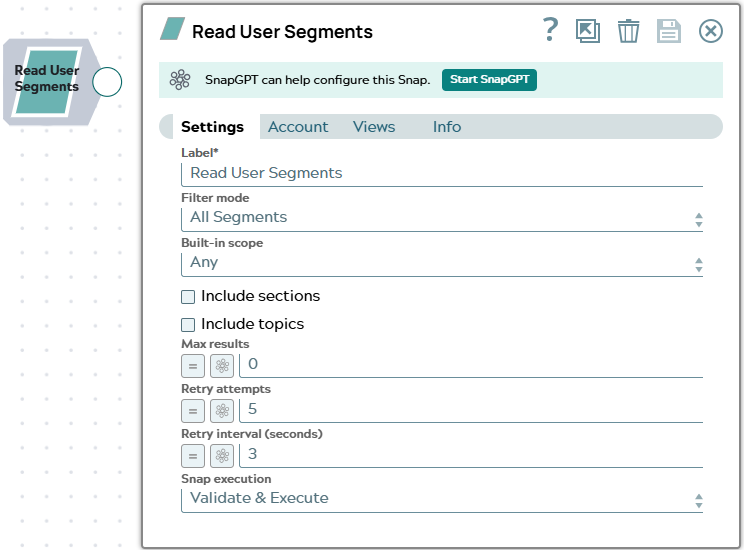Image resolution: width=744 pixels, height=550 pixels.
Task: Open the Snap execution dropdown
Action: point(442,499)
